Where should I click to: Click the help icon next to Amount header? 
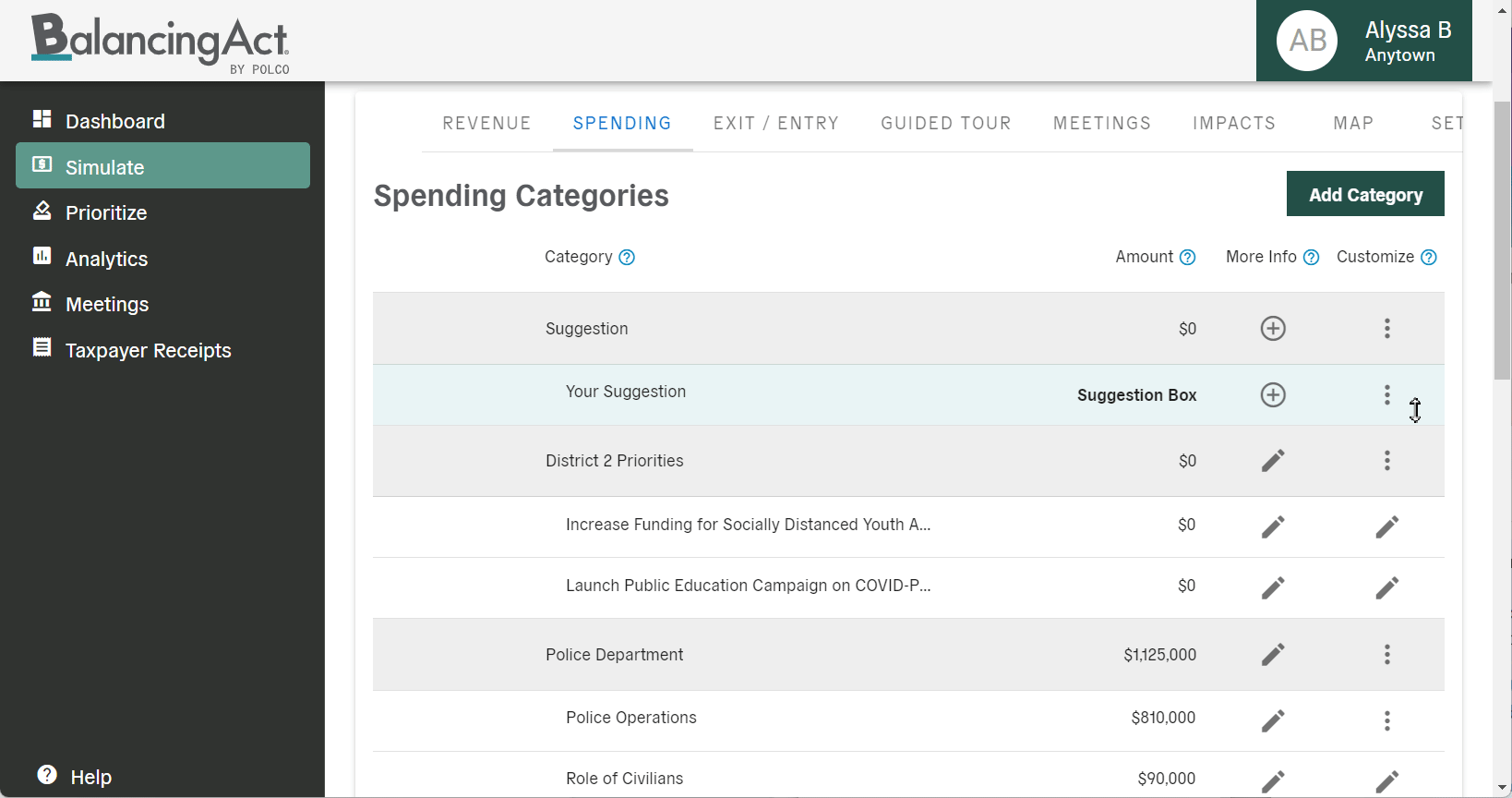pos(1188,258)
